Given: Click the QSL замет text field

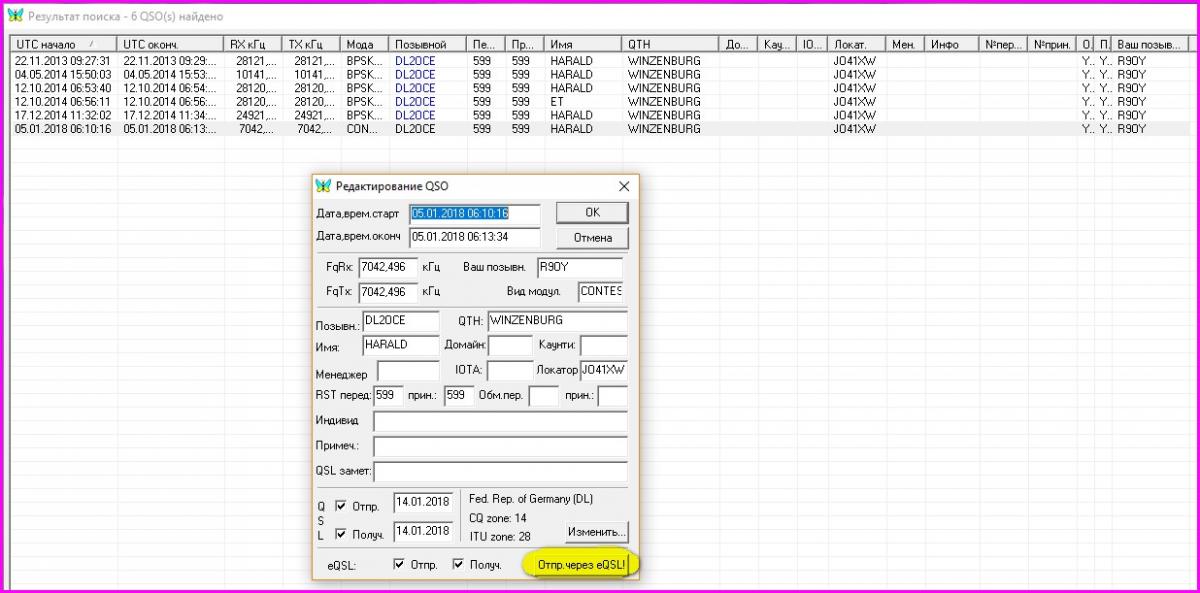Looking at the screenshot, I should point(500,472).
